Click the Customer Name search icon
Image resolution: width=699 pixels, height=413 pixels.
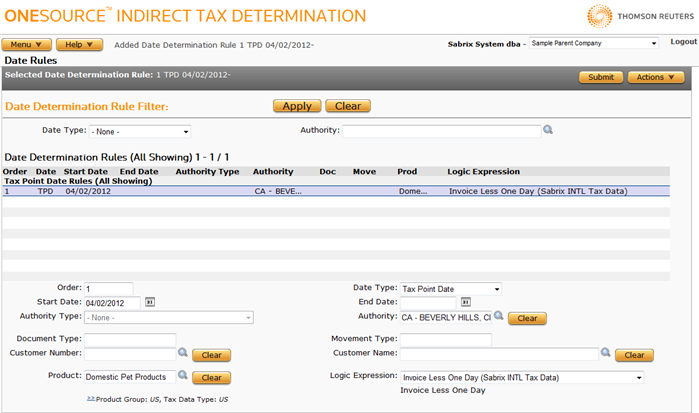click(x=605, y=353)
